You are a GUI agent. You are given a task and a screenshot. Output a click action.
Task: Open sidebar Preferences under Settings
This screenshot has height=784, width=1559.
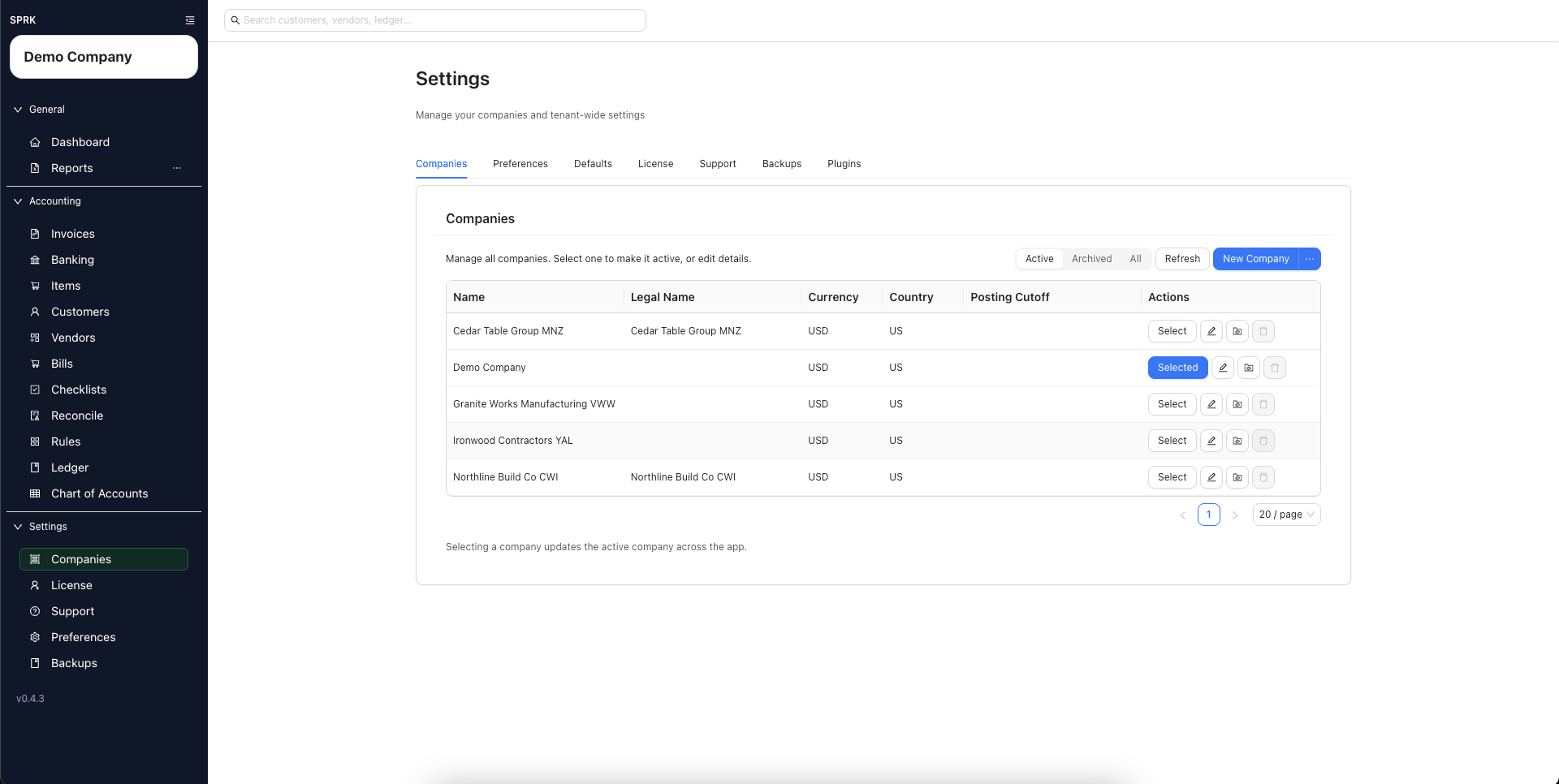[104, 637]
